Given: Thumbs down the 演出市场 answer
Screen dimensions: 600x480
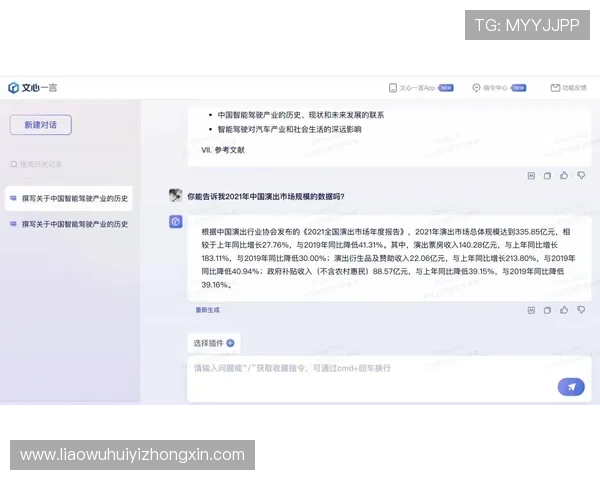Looking at the screenshot, I should pyautogui.click(x=581, y=310).
